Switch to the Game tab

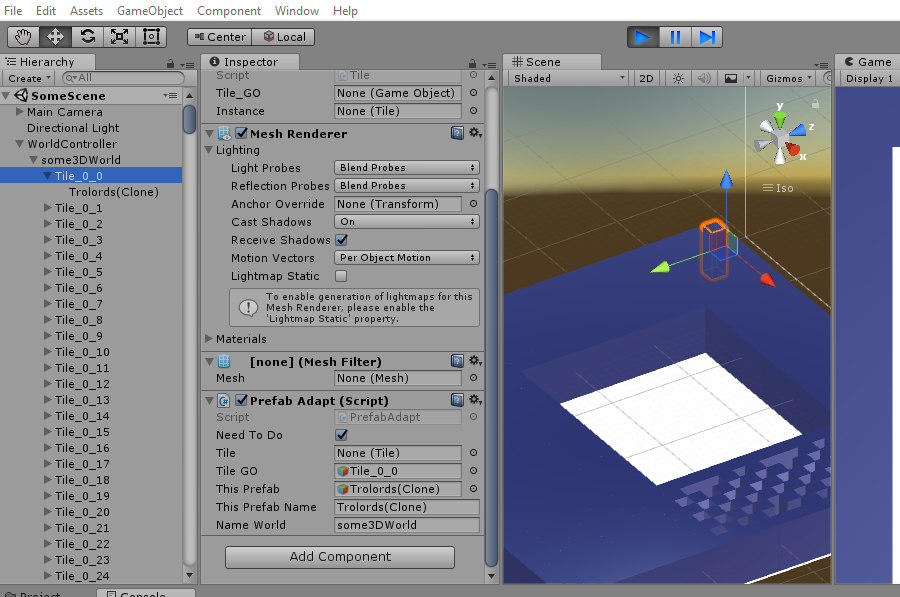[x=868, y=62]
